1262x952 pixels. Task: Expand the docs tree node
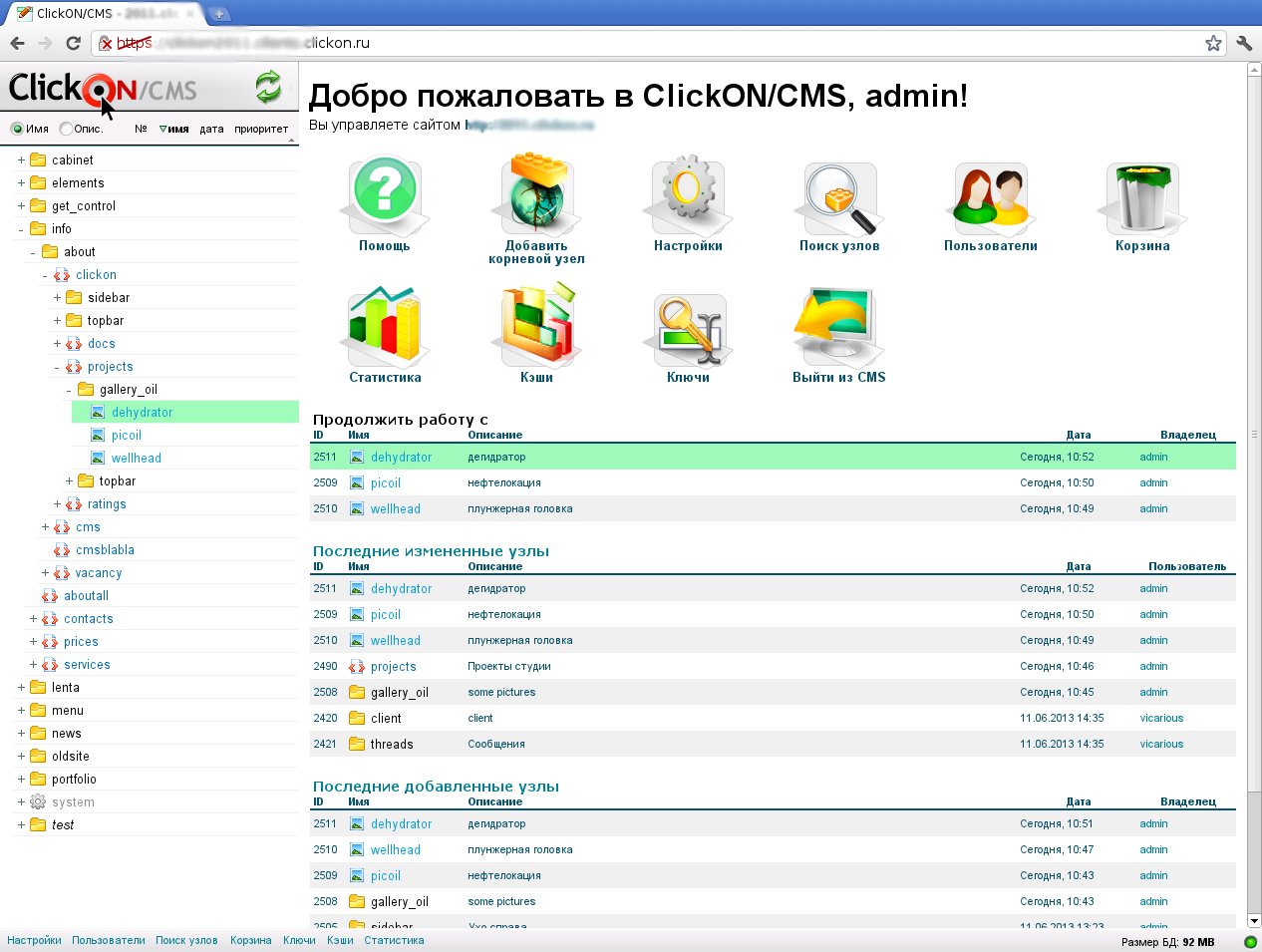[57, 343]
